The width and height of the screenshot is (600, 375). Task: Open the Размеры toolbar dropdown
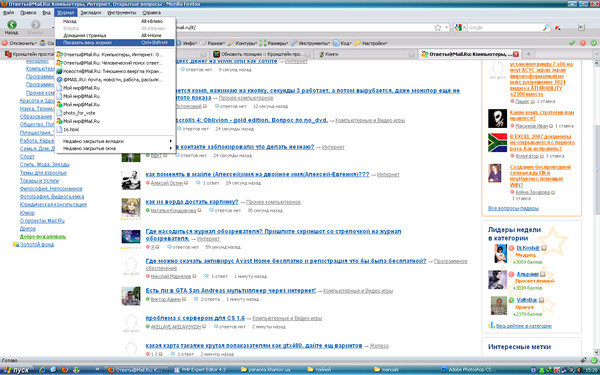(x=274, y=43)
